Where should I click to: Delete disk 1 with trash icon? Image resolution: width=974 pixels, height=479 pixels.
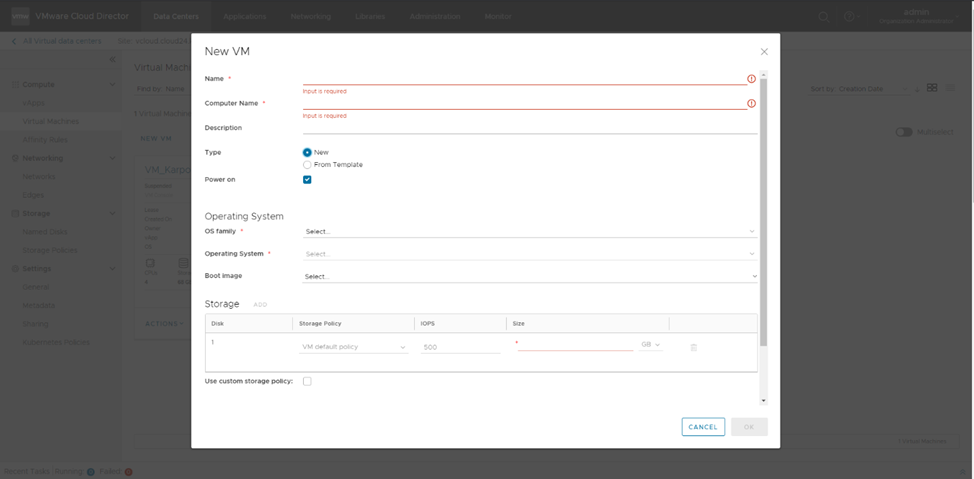tap(693, 347)
